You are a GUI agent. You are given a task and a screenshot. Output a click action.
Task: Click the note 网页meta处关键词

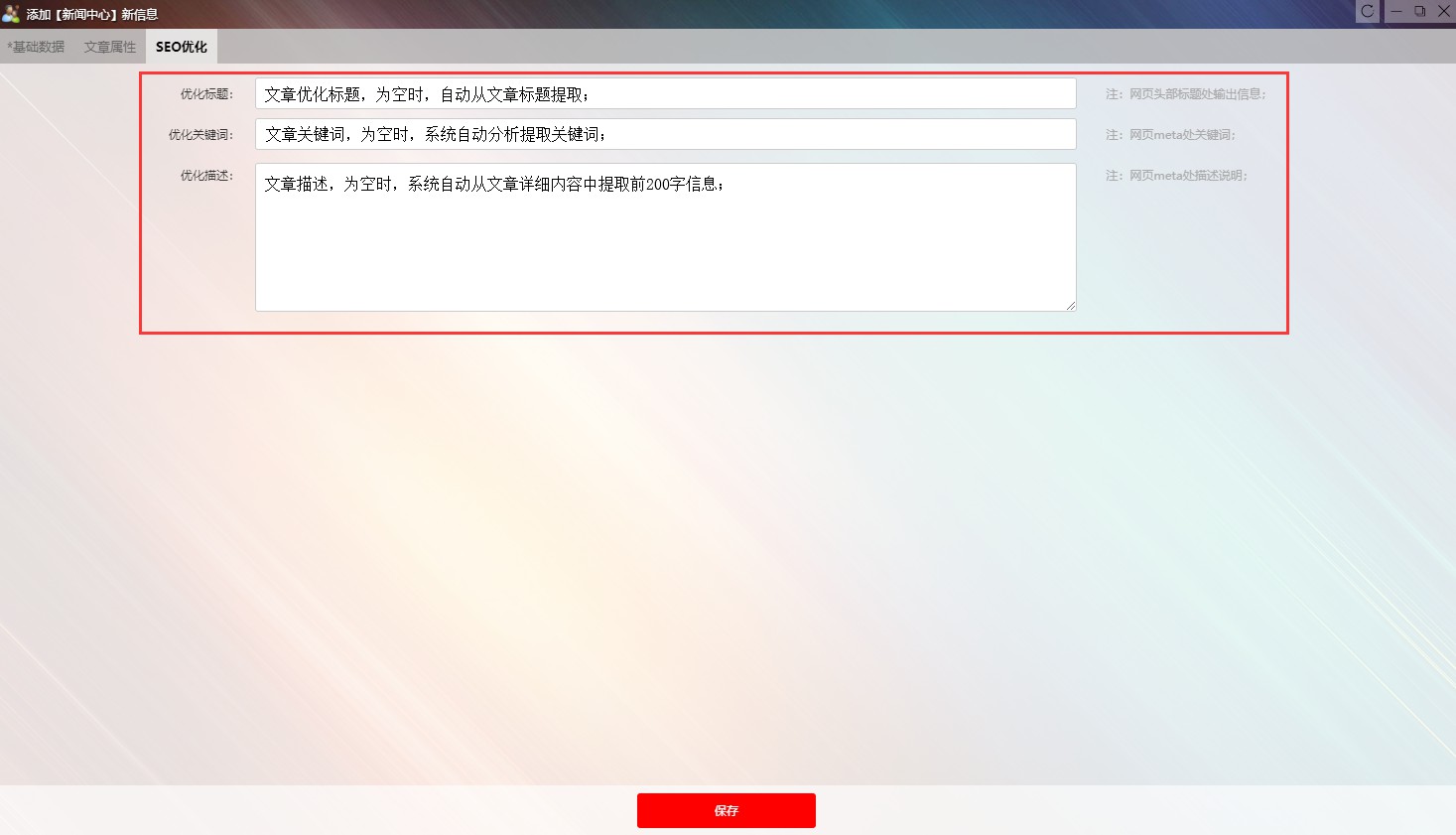coord(1171,135)
